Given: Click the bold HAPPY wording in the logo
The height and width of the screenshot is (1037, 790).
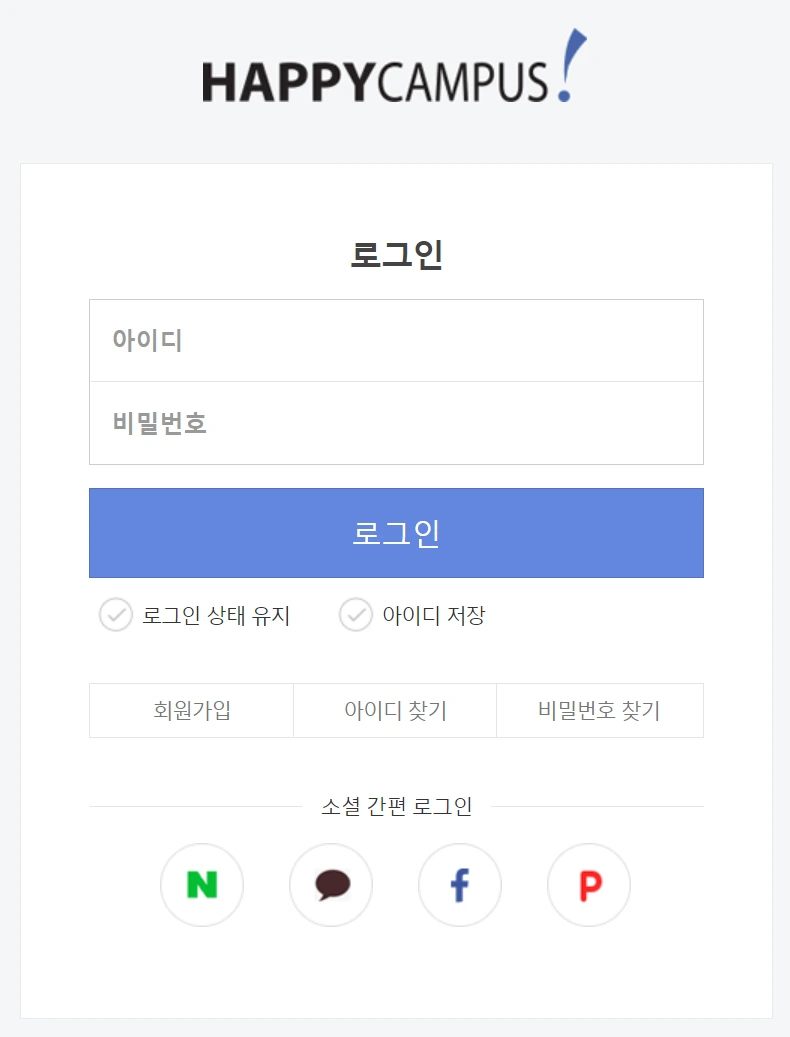Looking at the screenshot, I should coord(289,82).
